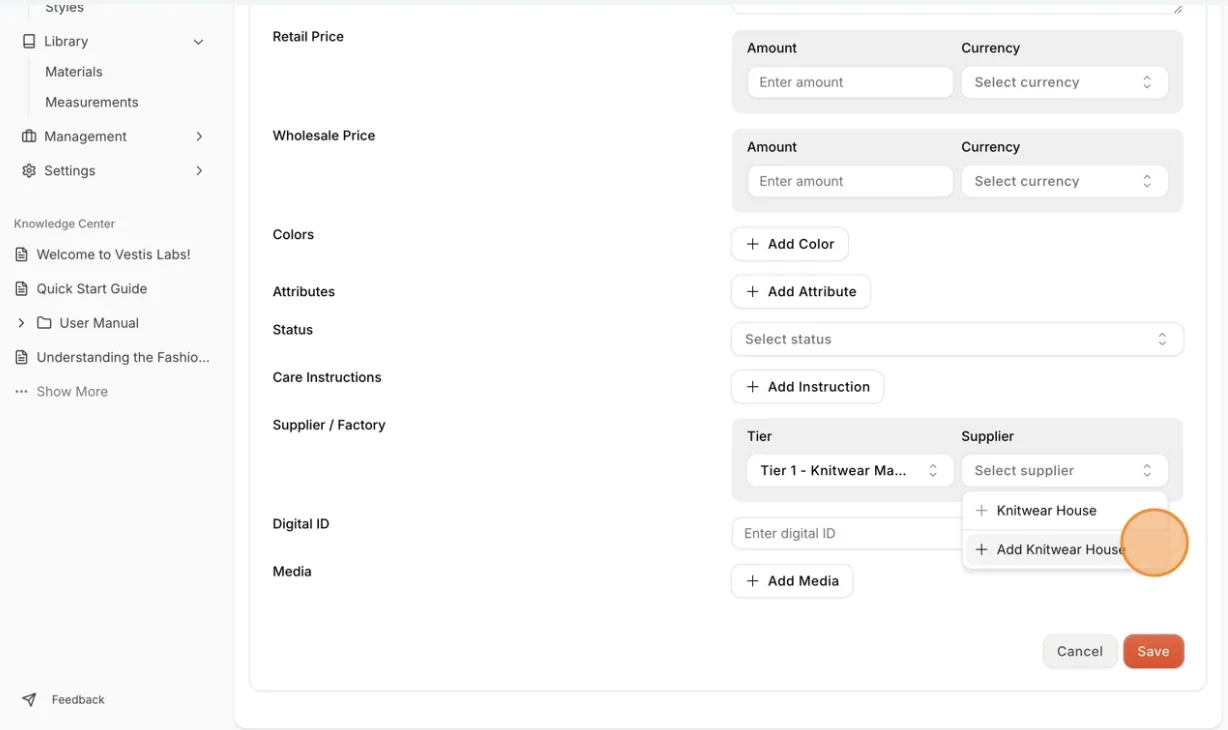
Task: Click the User Manual folder icon
Action: pos(44,323)
